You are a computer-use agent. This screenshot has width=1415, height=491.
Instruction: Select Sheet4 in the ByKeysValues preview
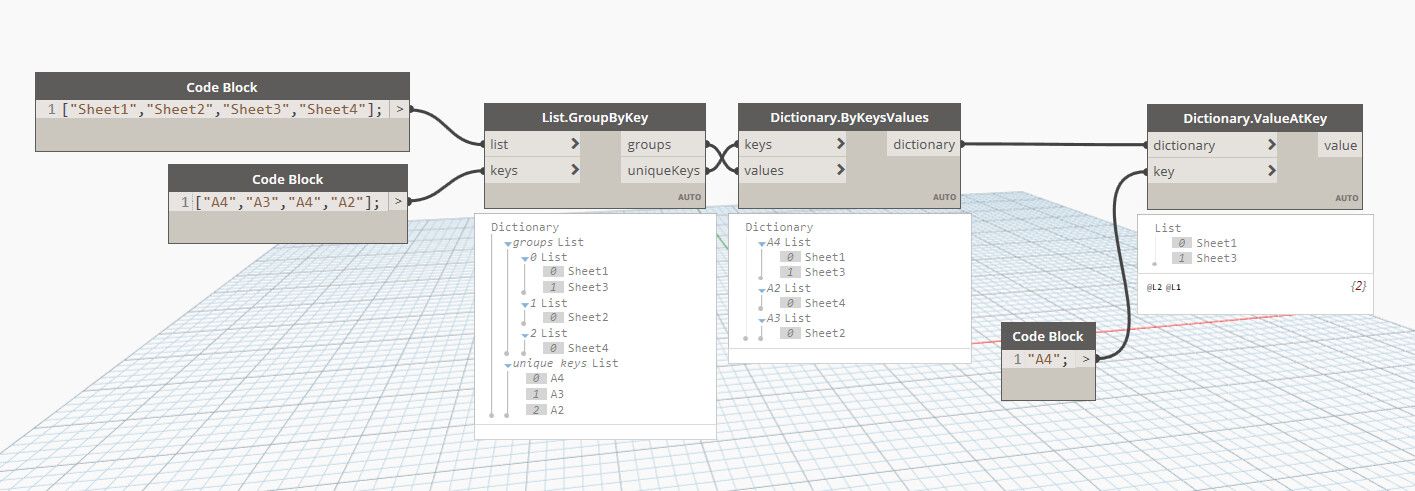coord(825,303)
